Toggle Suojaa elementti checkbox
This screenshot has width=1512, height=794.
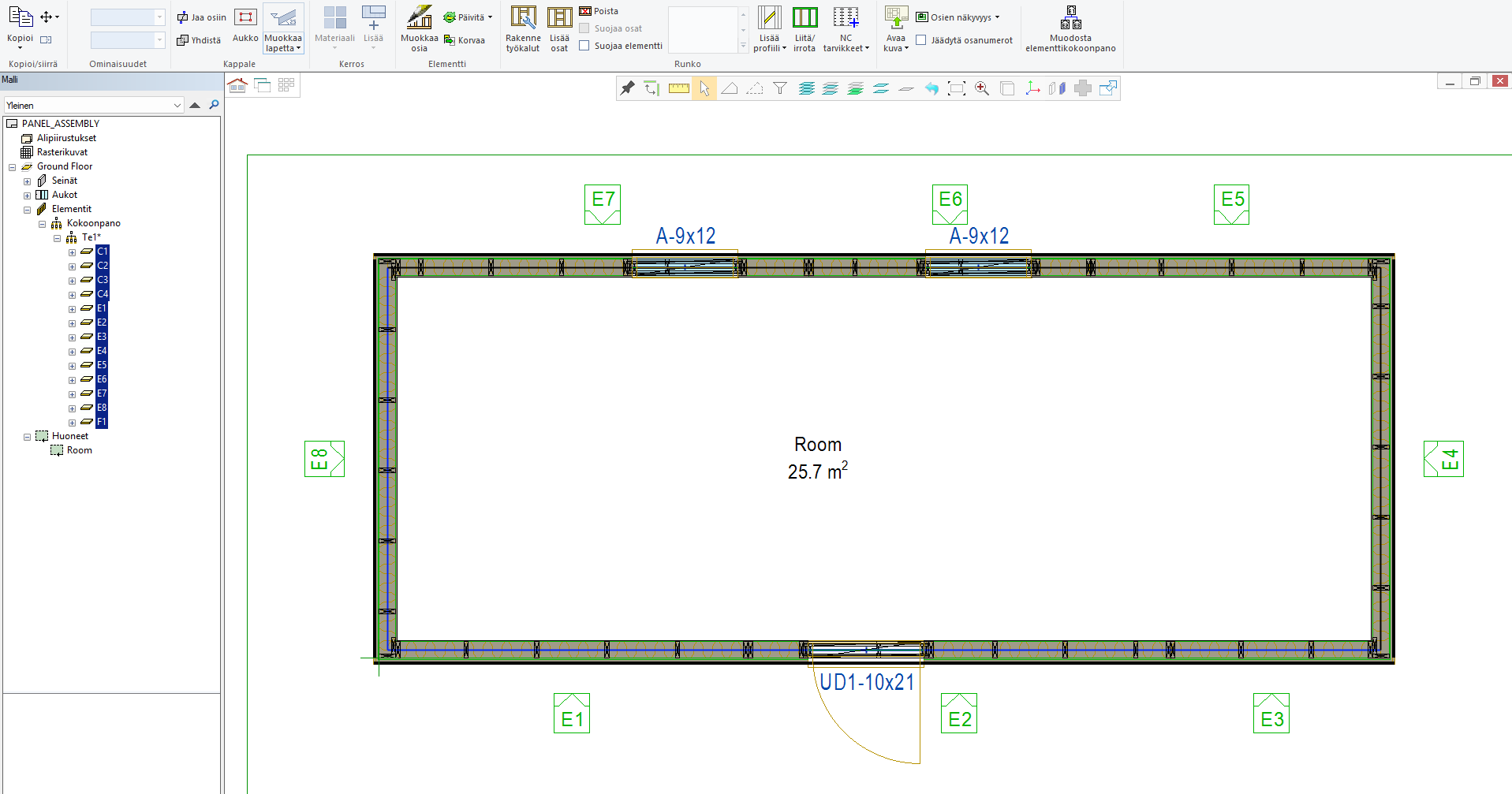pyautogui.click(x=584, y=46)
